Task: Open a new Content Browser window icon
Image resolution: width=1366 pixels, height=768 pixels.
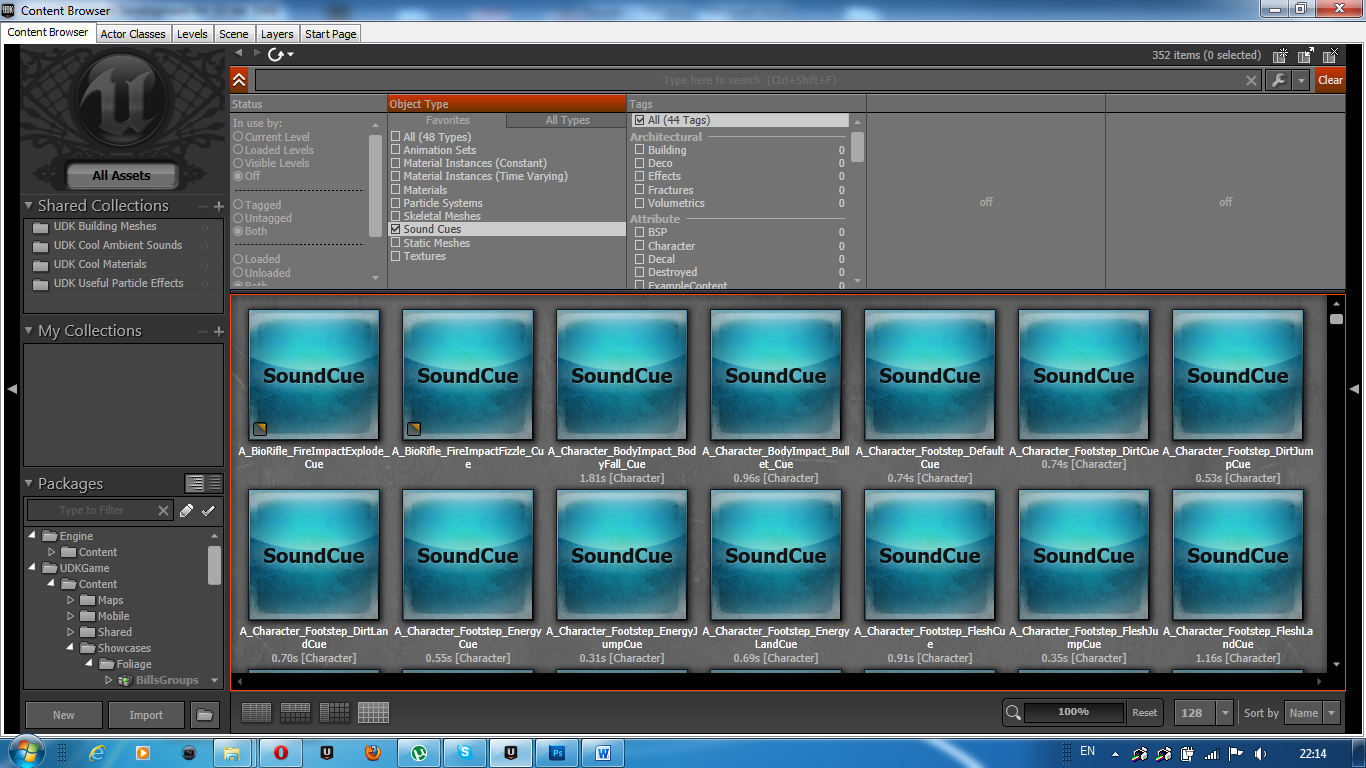Action: point(1282,56)
